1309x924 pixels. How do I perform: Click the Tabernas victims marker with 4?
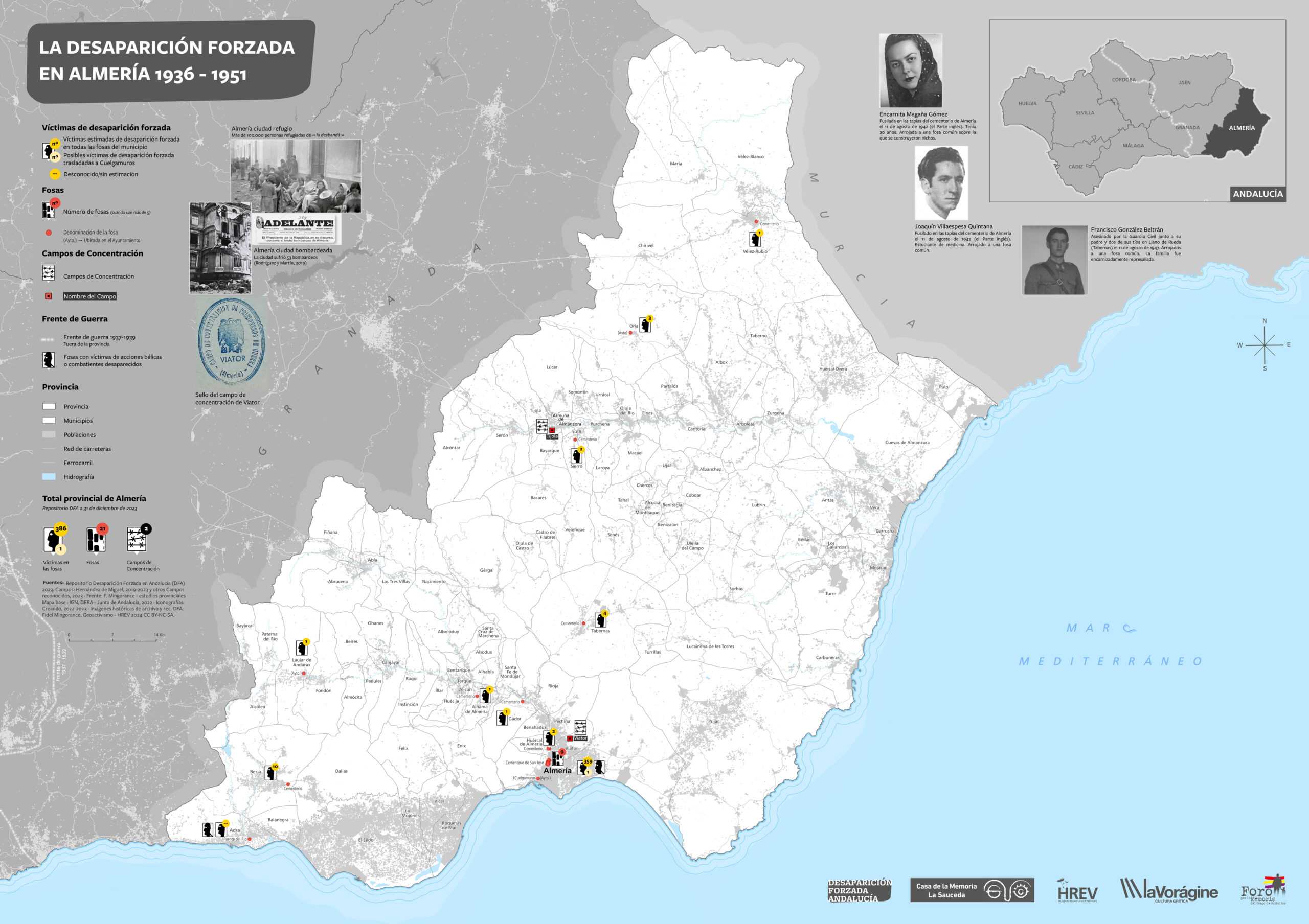tap(600, 619)
